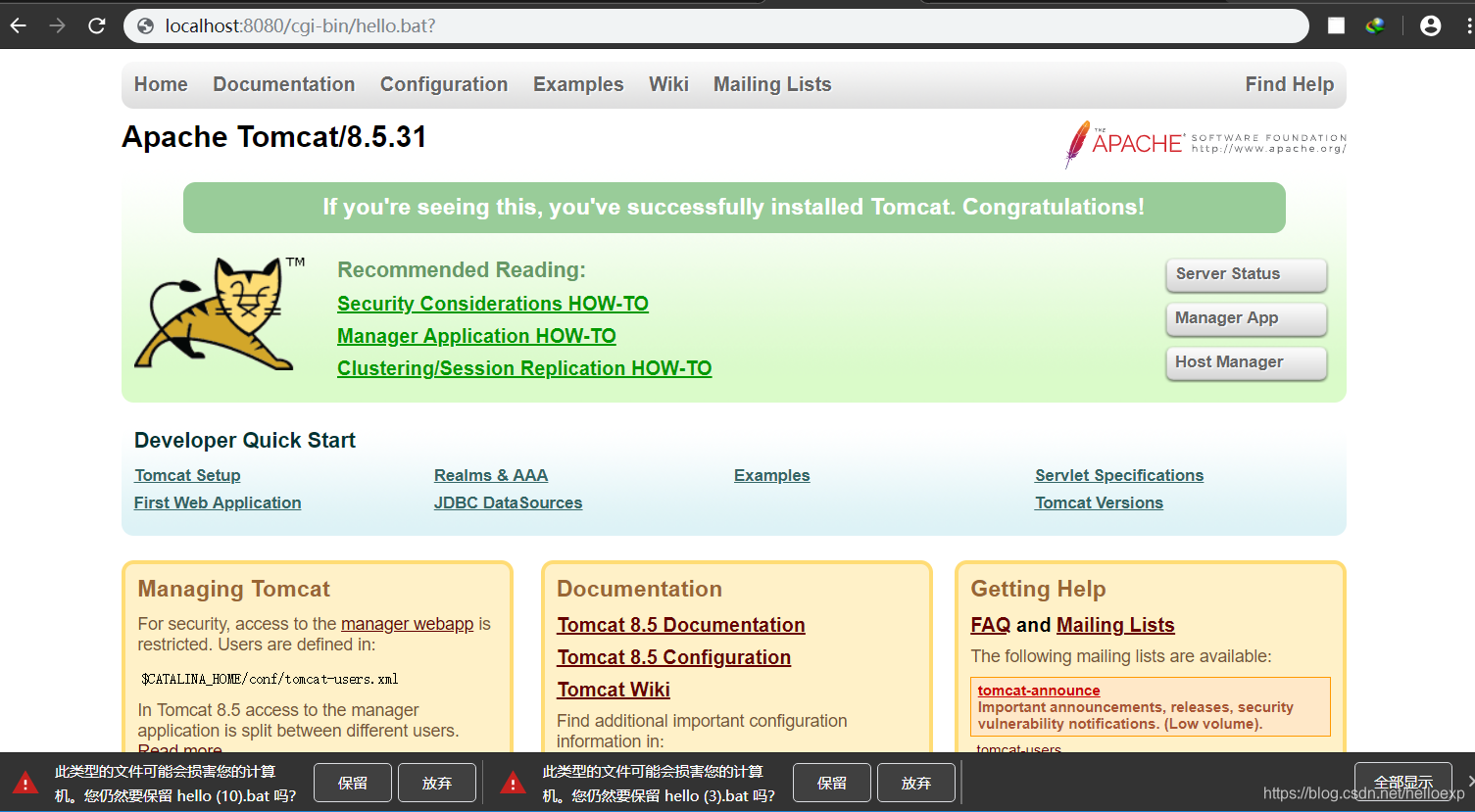Click the $CATALINA_HOME/conf/tomcat-users.xml path text
Screen dimensions: 1475x812
click(270, 679)
